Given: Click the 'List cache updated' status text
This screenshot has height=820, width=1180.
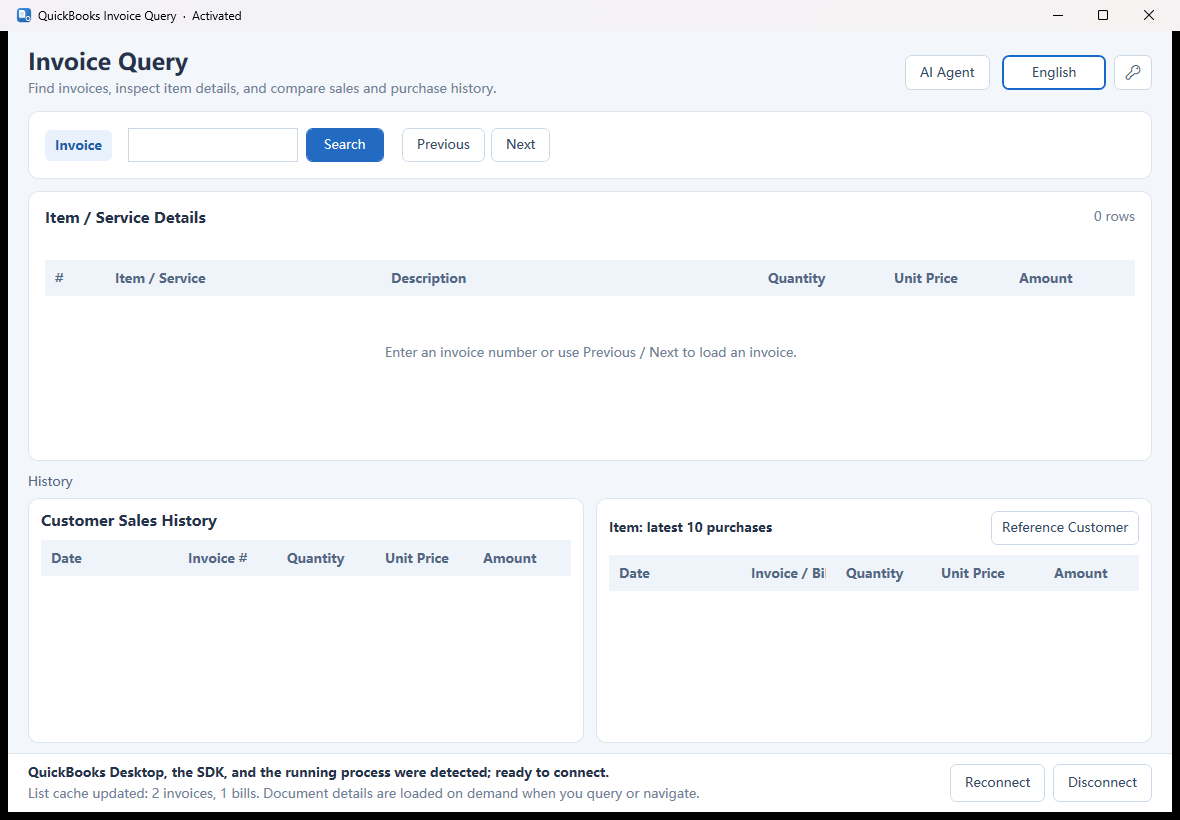Looking at the screenshot, I should click(x=363, y=793).
